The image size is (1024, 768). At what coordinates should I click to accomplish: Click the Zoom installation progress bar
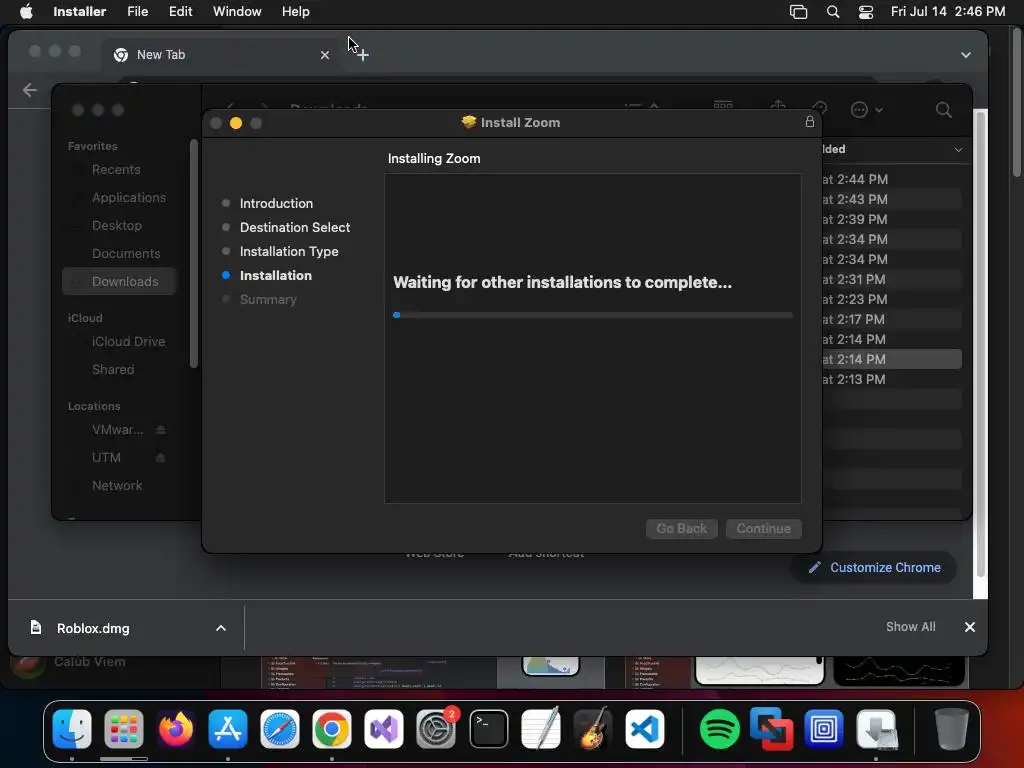tap(593, 315)
